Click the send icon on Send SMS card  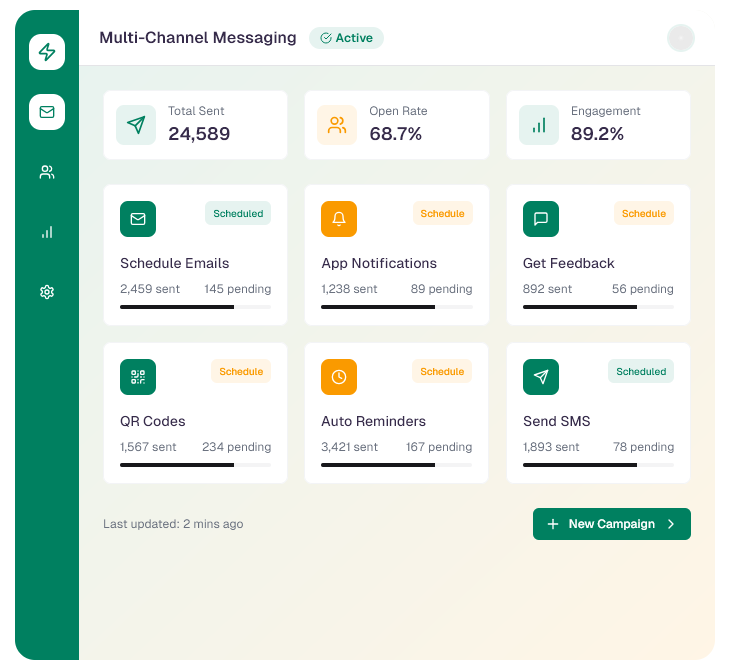pyautogui.click(x=541, y=377)
